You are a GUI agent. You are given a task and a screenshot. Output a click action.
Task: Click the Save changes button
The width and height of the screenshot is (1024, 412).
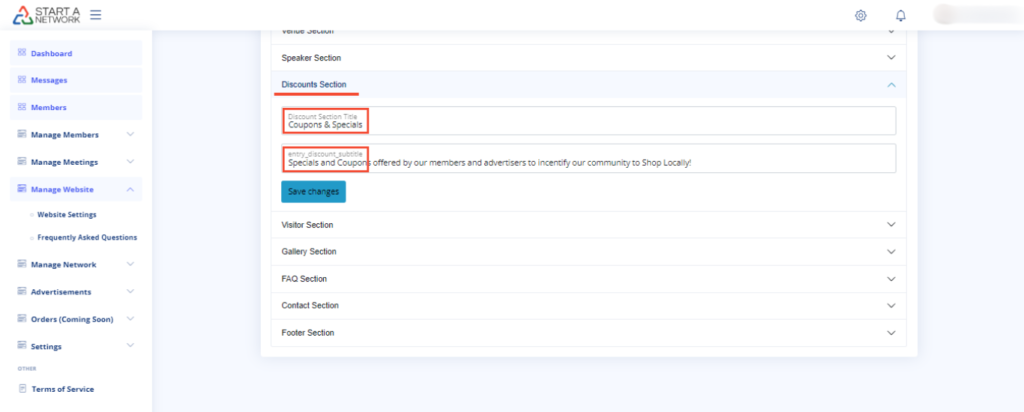pyautogui.click(x=313, y=191)
